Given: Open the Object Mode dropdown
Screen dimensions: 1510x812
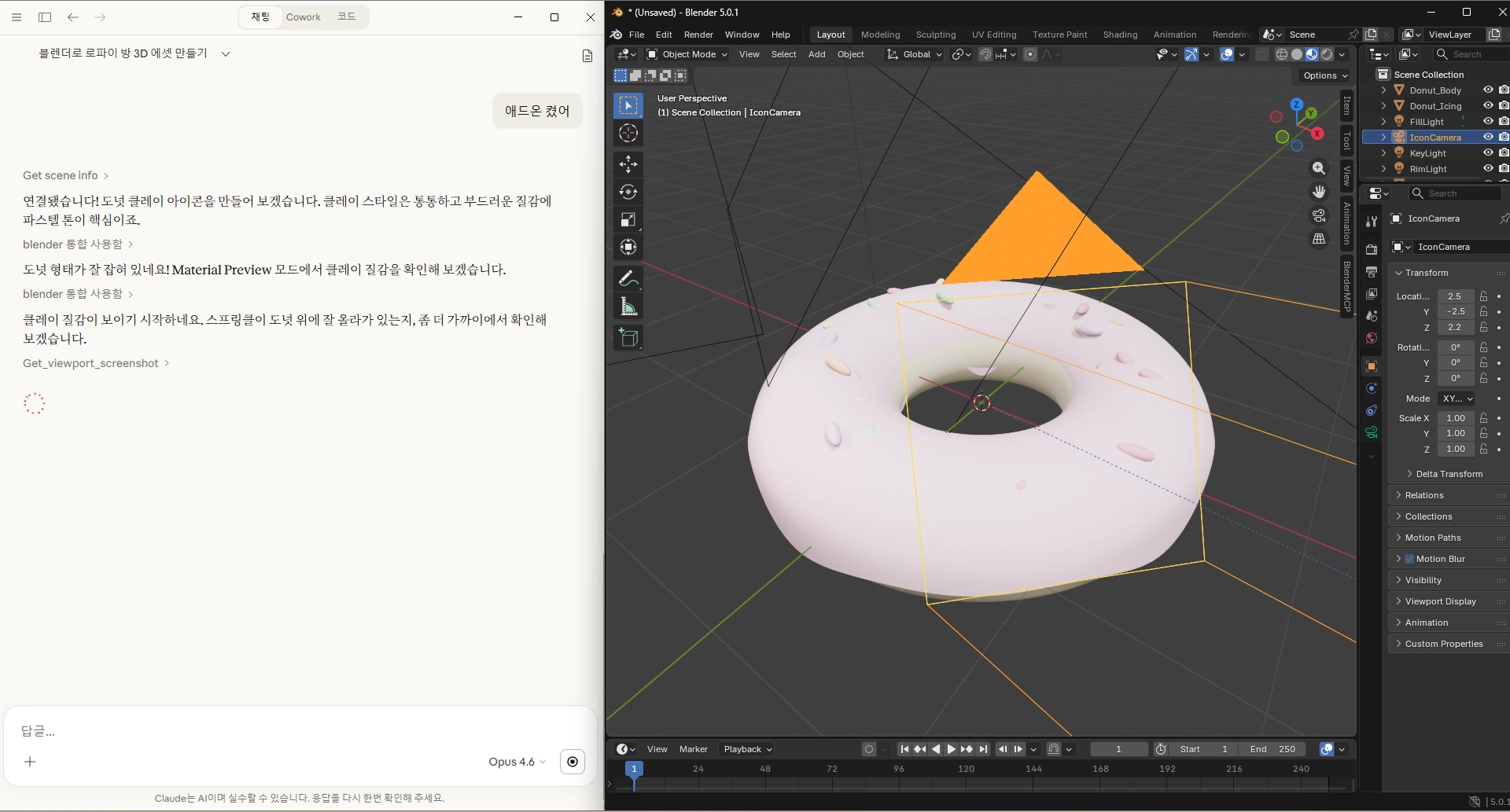Looking at the screenshot, I should 687,54.
